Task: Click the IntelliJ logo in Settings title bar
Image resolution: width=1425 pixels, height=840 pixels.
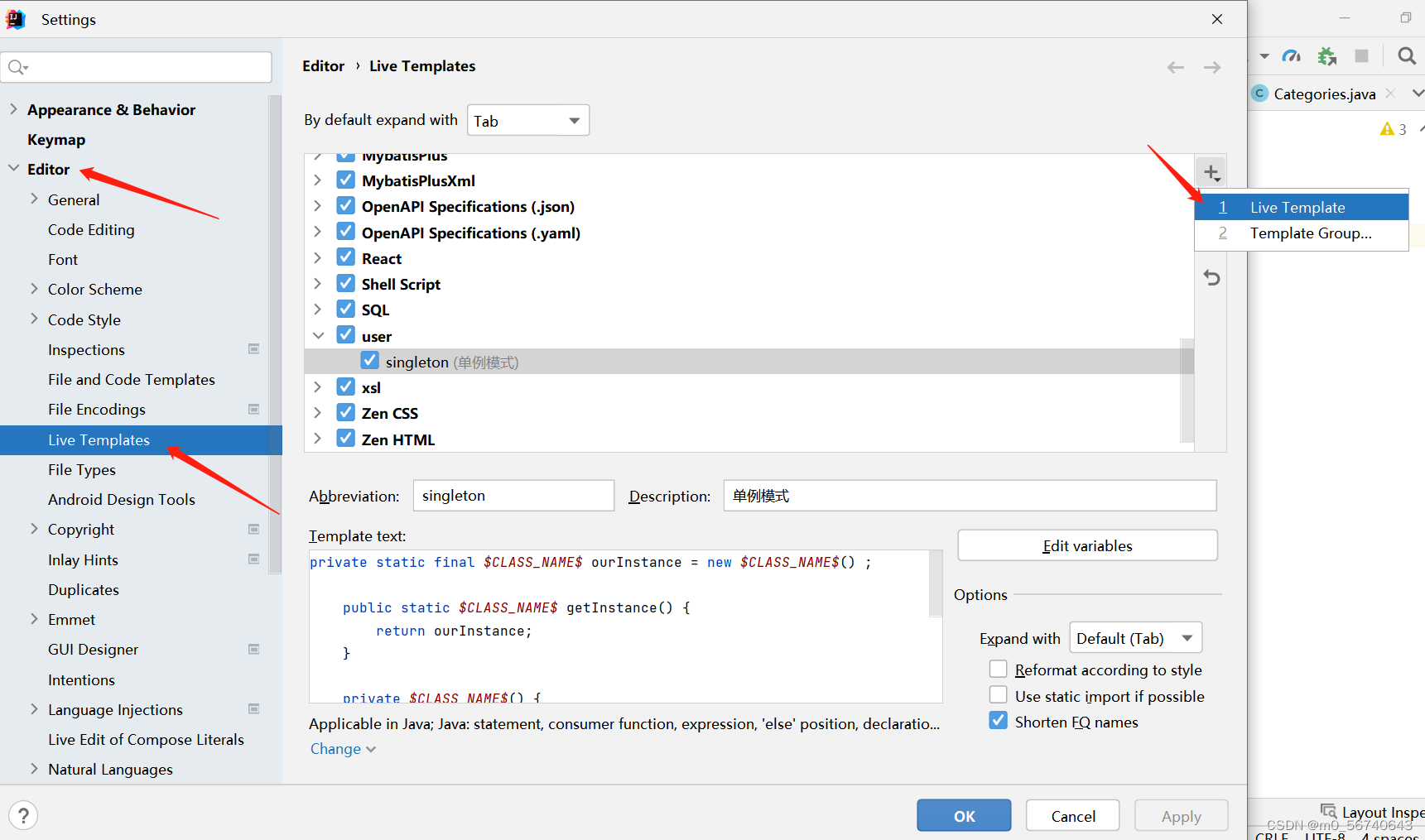Action: tap(15, 19)
